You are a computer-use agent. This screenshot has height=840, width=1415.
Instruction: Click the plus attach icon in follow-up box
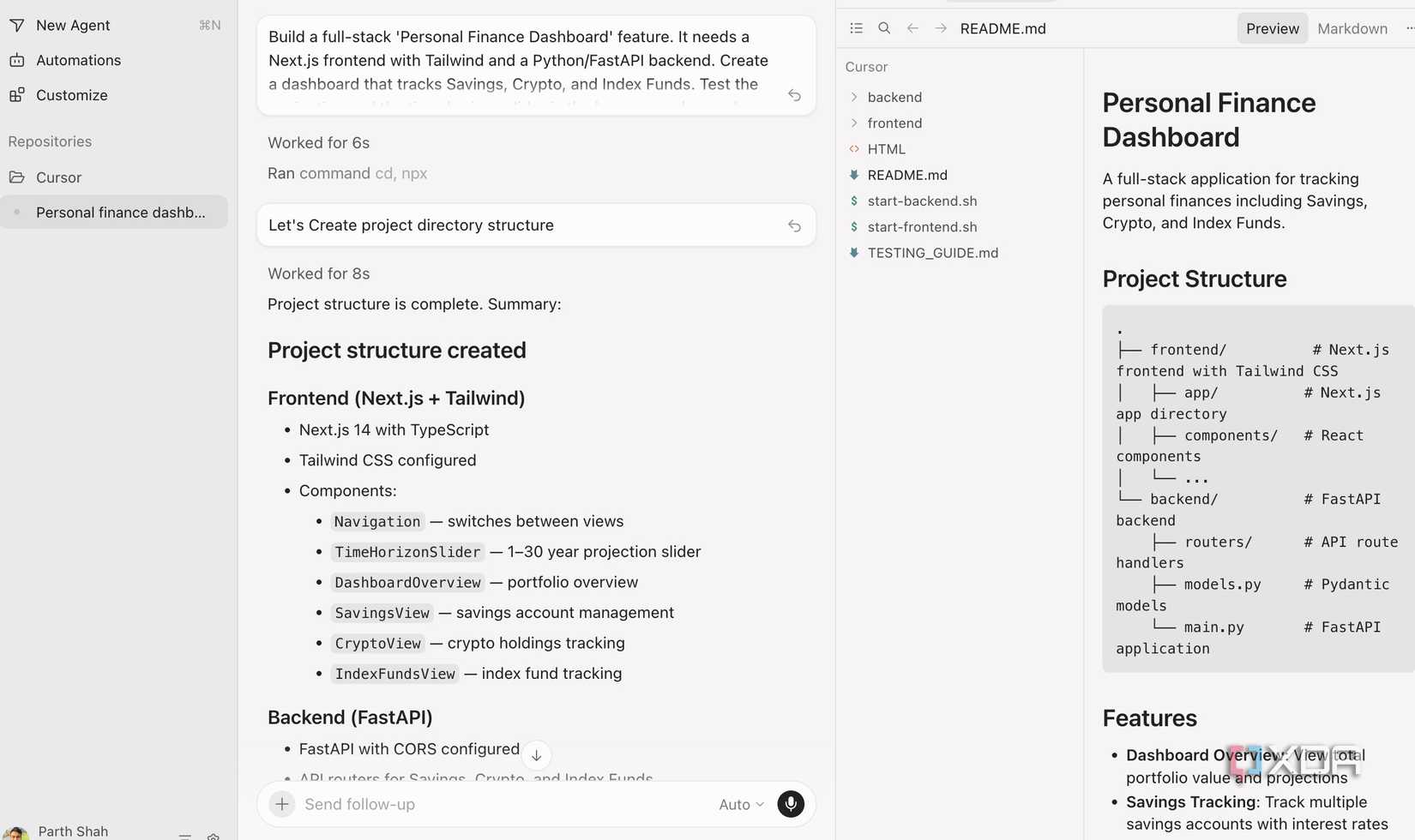coord(282,804)
